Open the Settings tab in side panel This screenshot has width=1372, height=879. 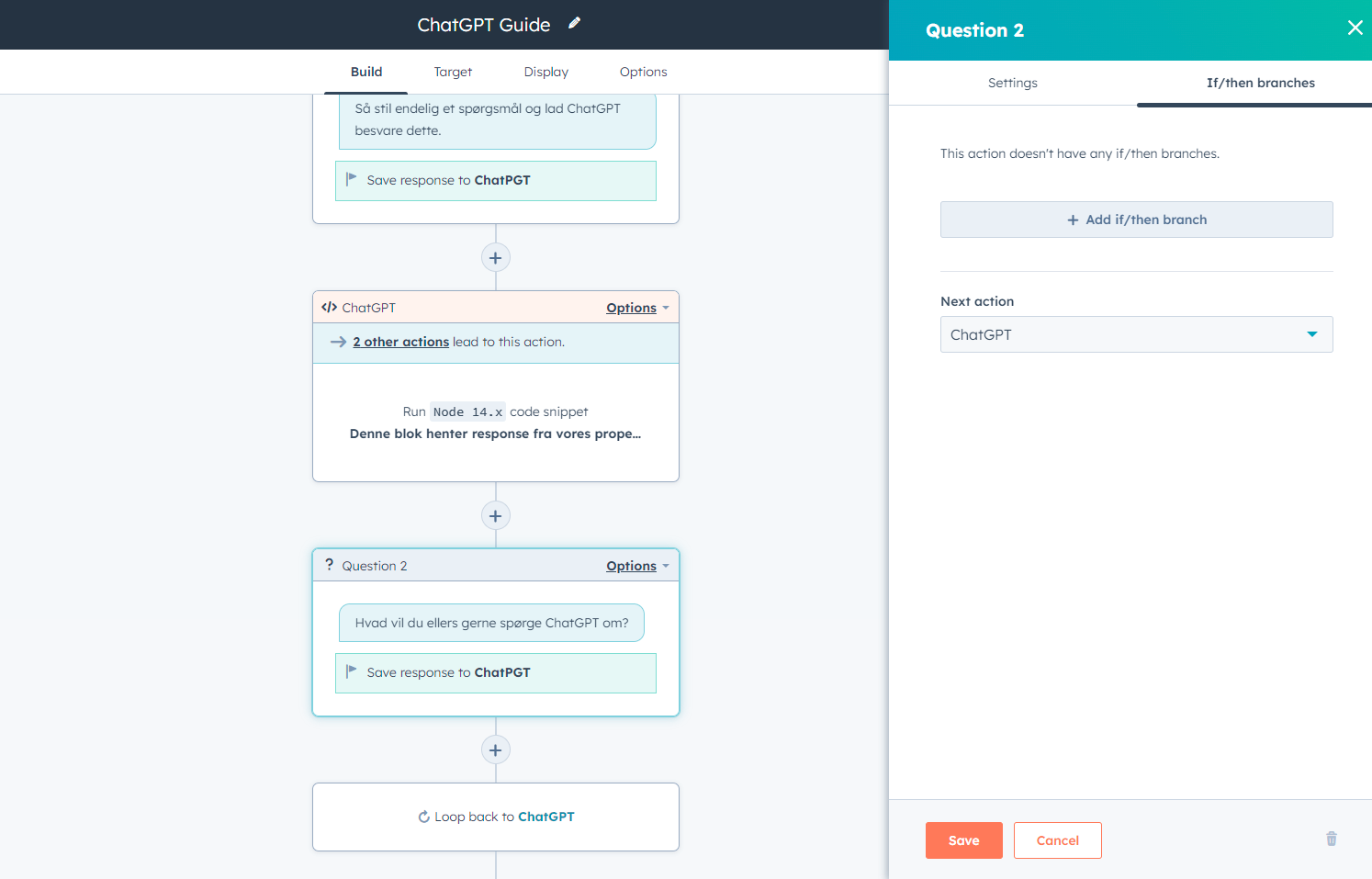tap(1013, 83)
